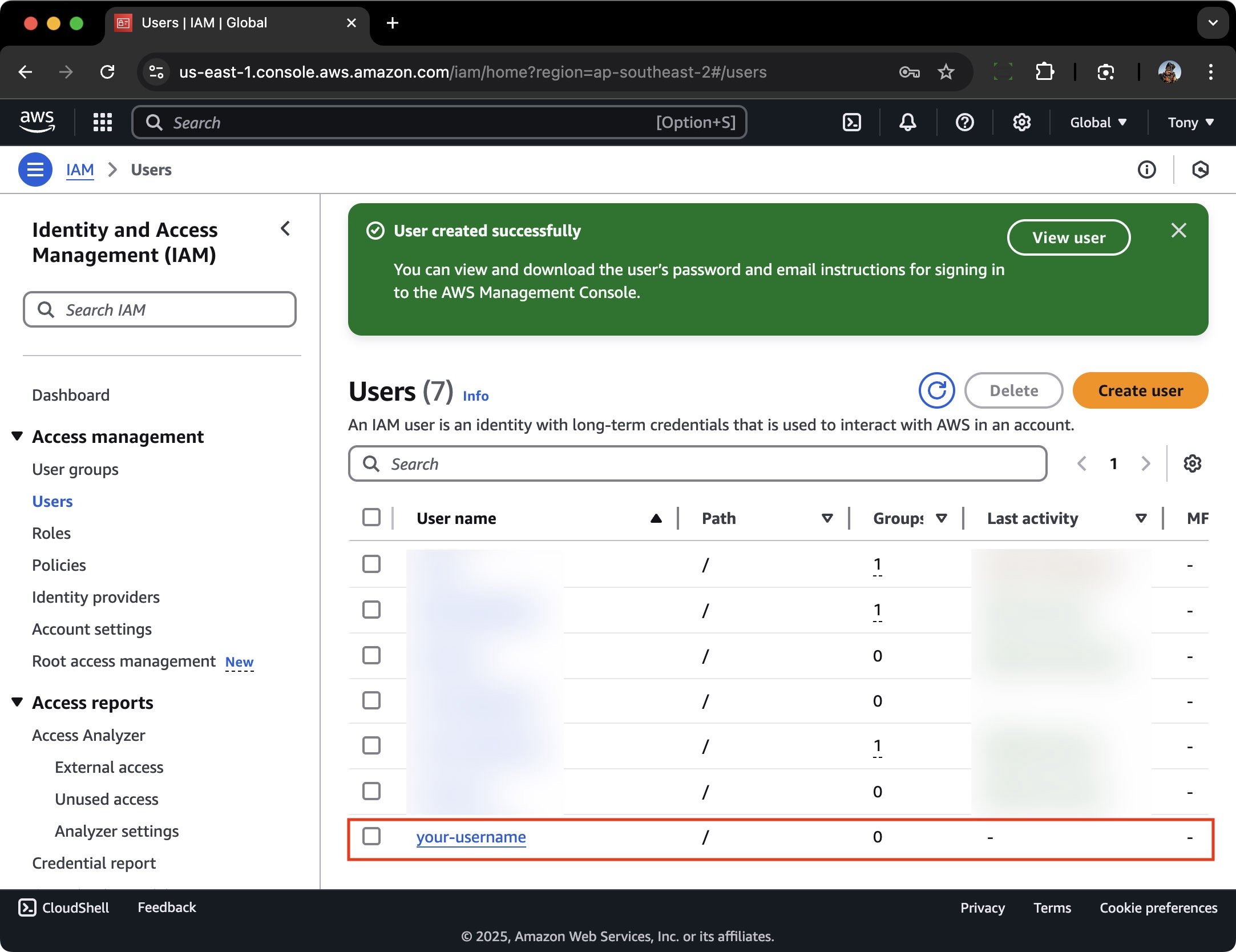The image size is (1236, 952).
Task: Open AWS help via the question mark icon
Action: 964,122
